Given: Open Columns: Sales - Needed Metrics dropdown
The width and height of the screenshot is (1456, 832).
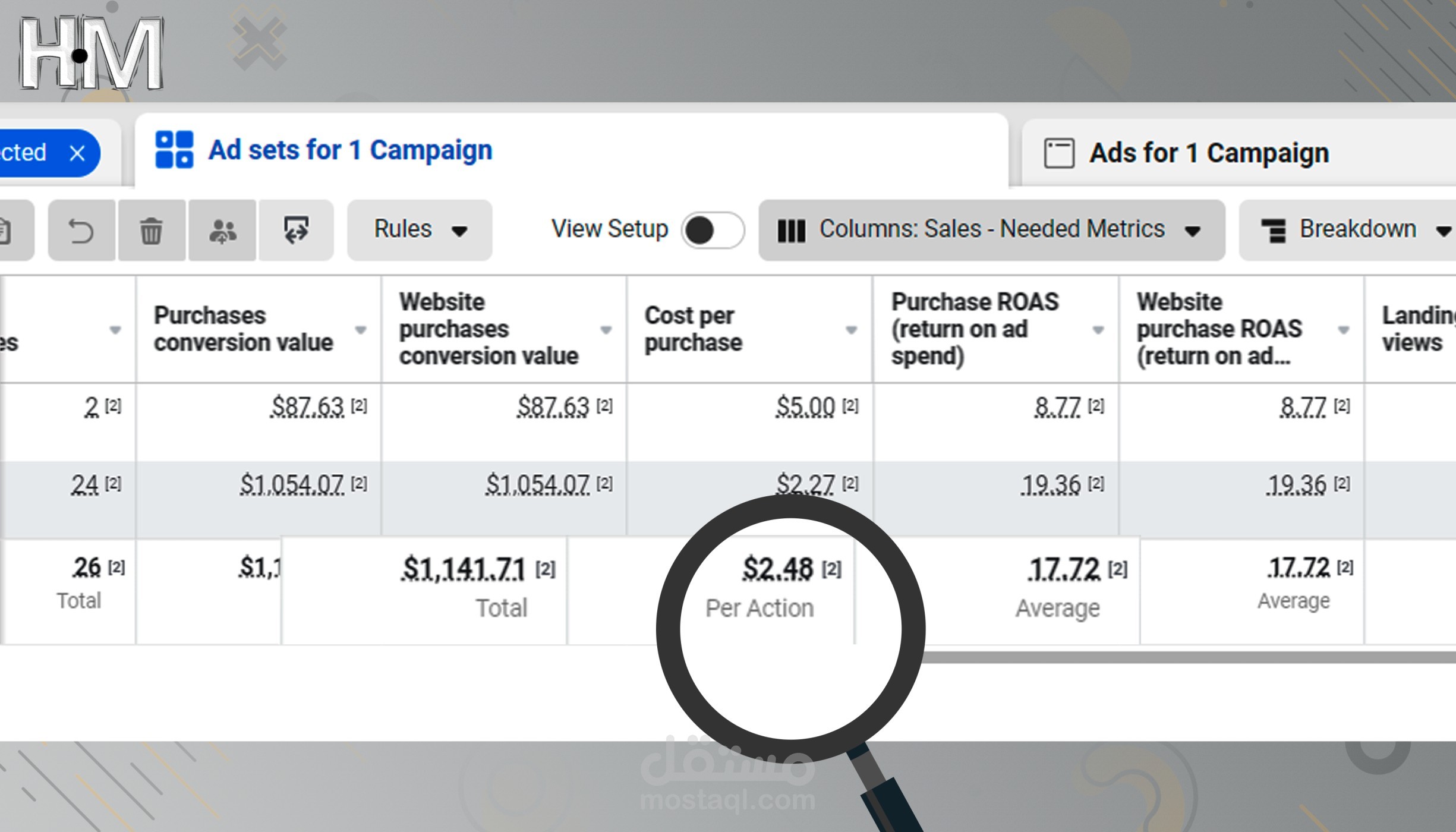Looking at the screenshot, I should [x=991, y=230].
